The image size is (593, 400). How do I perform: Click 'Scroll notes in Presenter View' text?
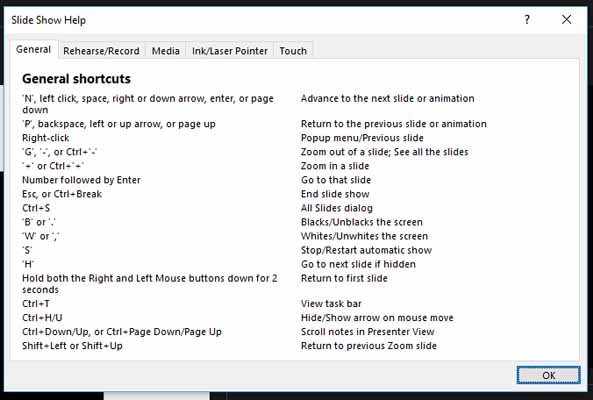click(x=368, y=332)
